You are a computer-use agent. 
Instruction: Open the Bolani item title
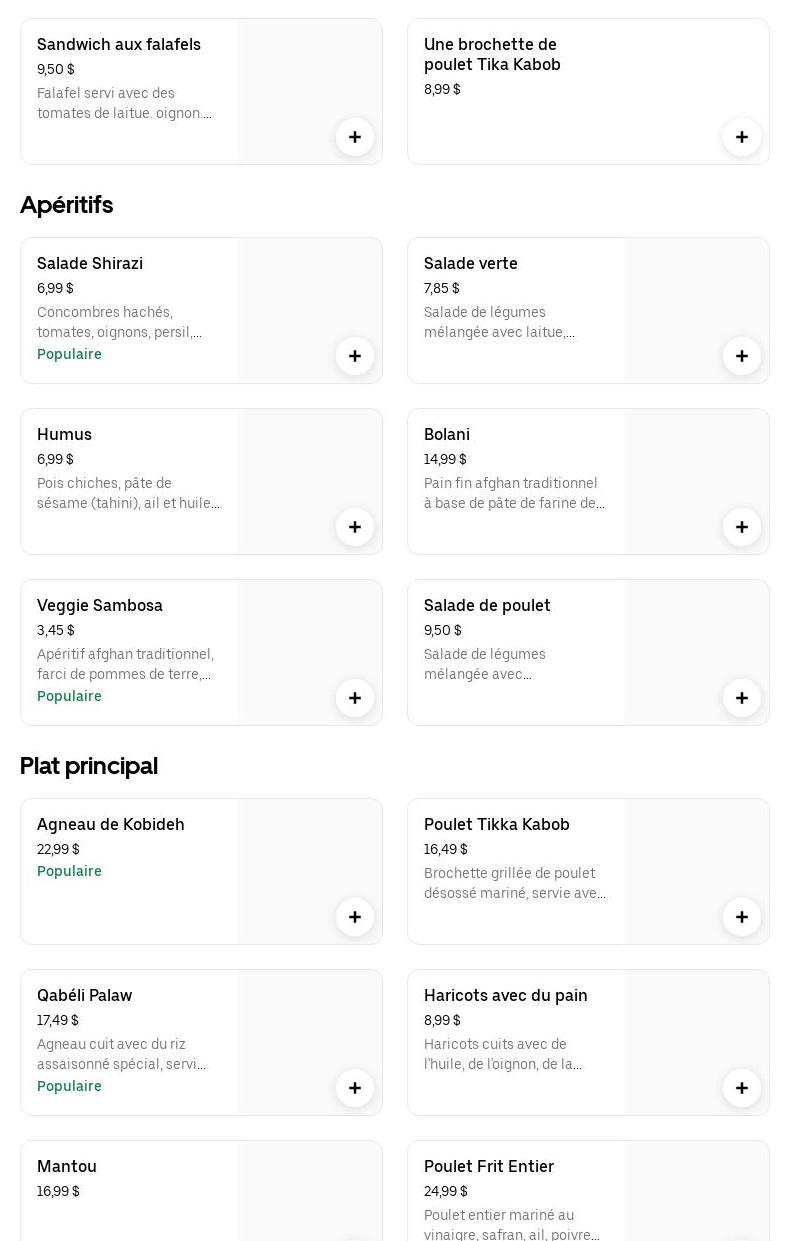pos(447,435)
